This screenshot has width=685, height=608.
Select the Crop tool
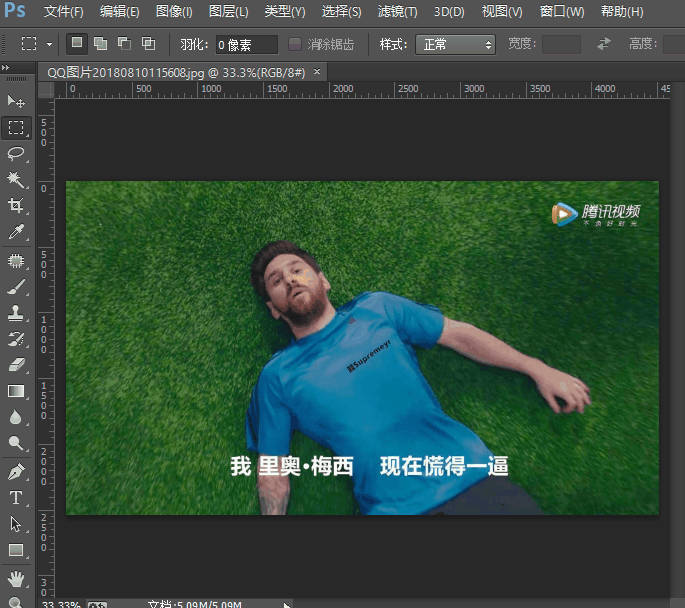[x=16, y=205]
